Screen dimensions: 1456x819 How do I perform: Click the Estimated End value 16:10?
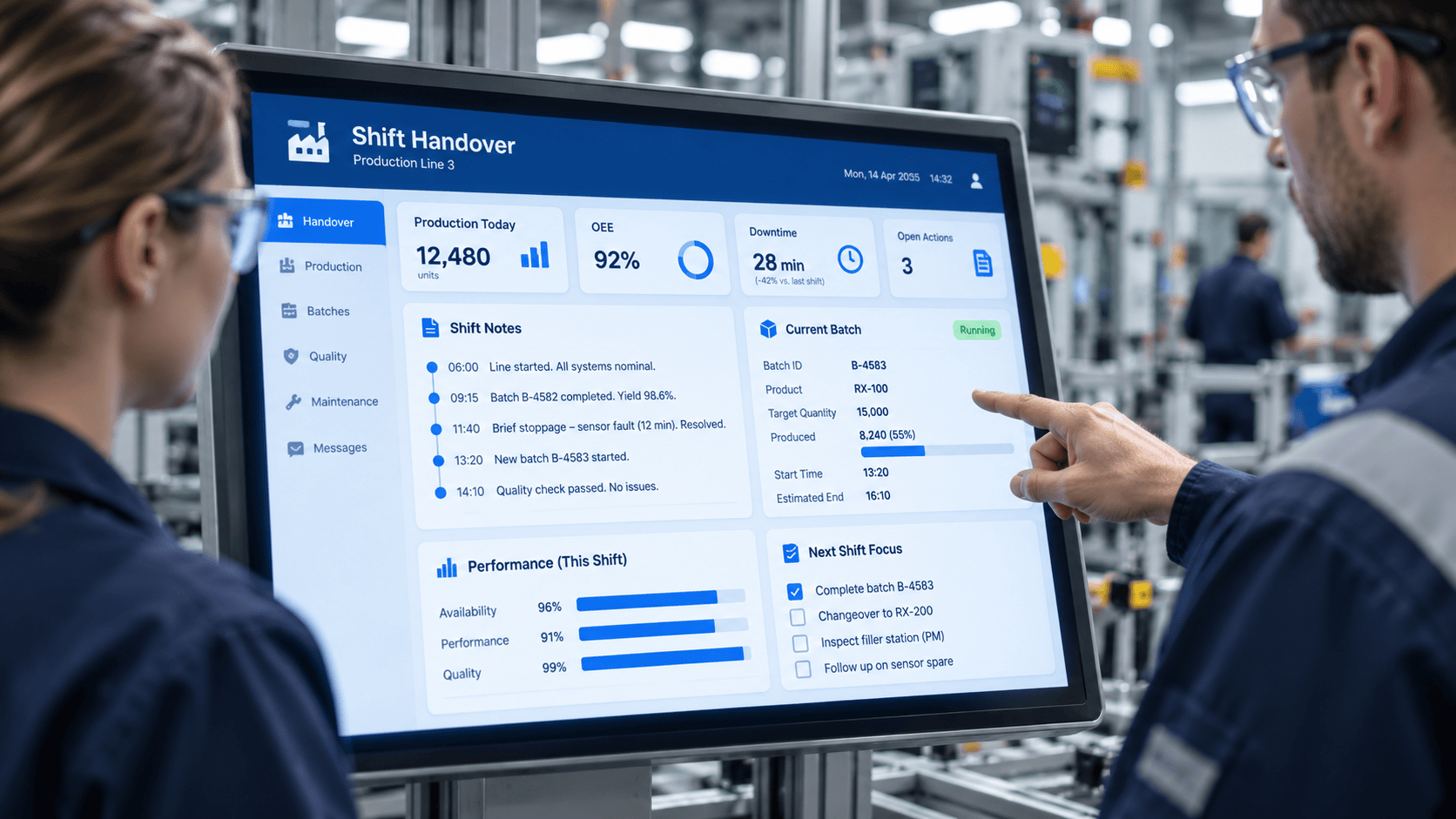[878, 496]
